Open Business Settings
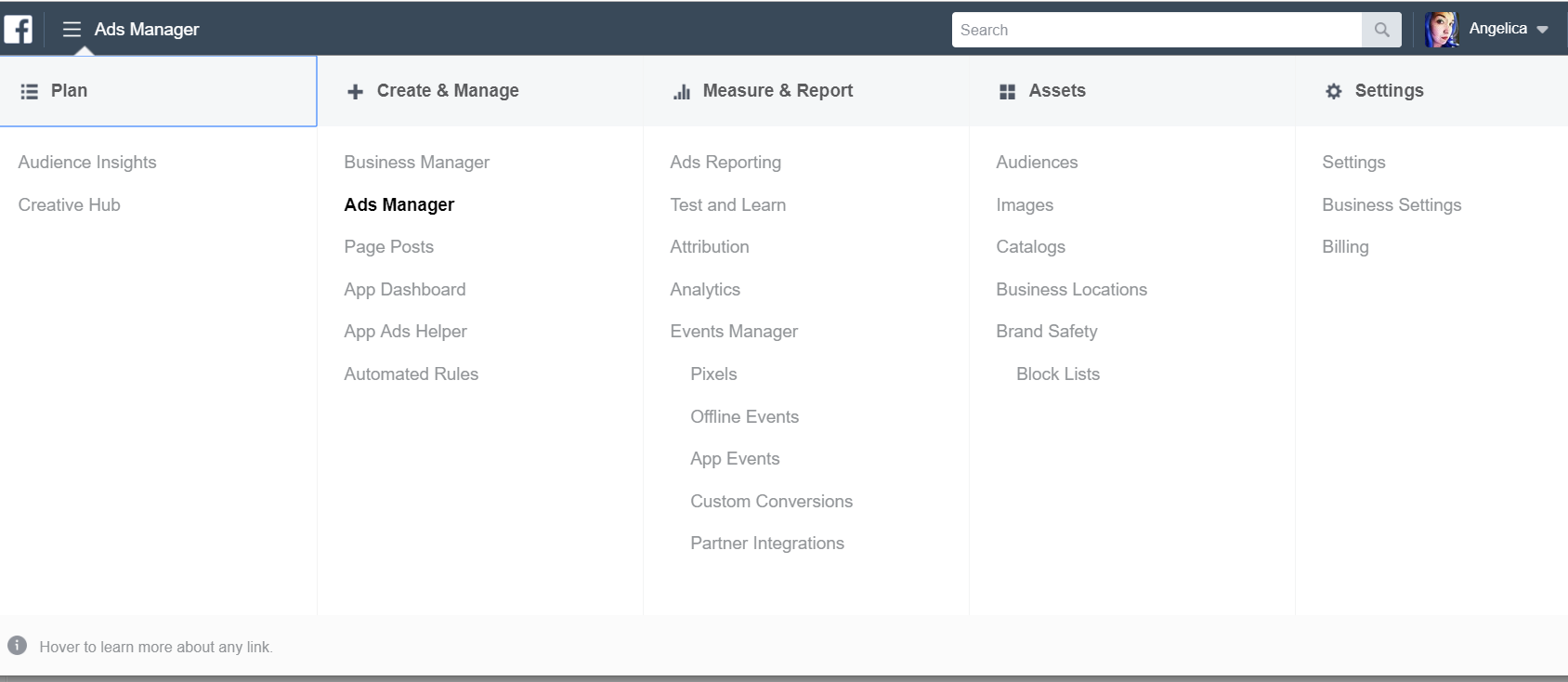This screenshot has height=682, width=1568. pyautogui.click(x=1392, y=205)
